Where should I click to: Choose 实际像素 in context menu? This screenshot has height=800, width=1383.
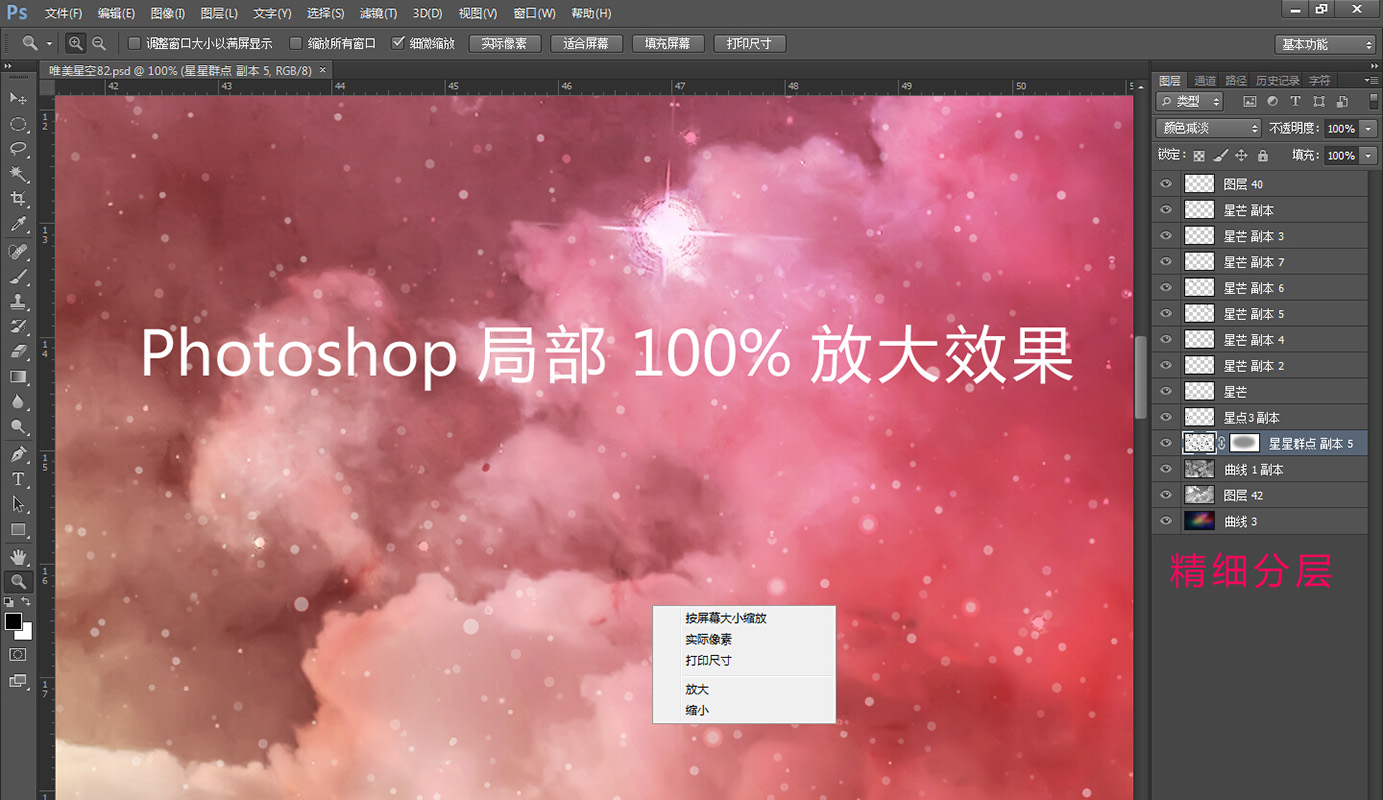tap(708, 640)
